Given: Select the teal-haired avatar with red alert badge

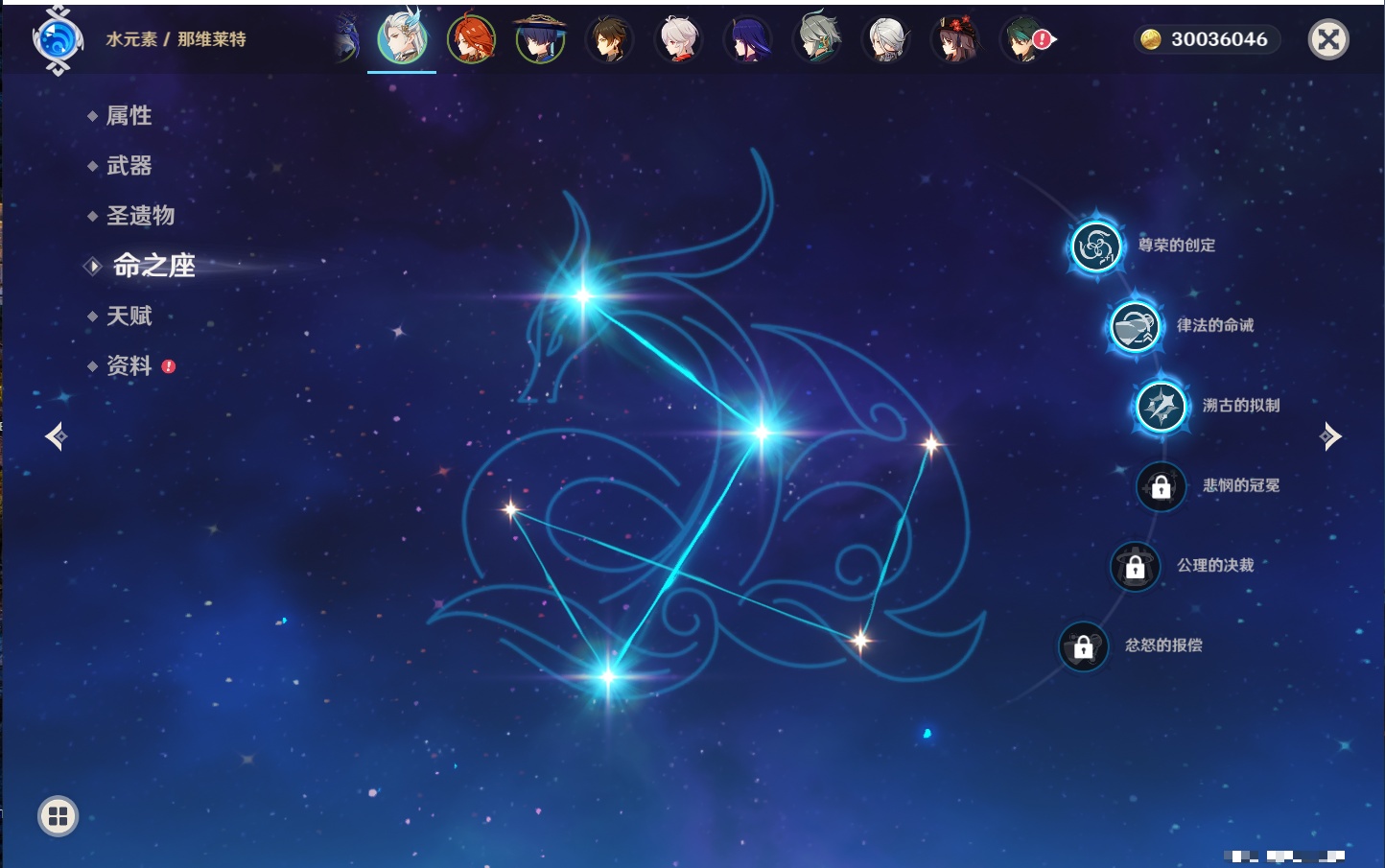Looking at the screenshot, I should (1023, 39).
